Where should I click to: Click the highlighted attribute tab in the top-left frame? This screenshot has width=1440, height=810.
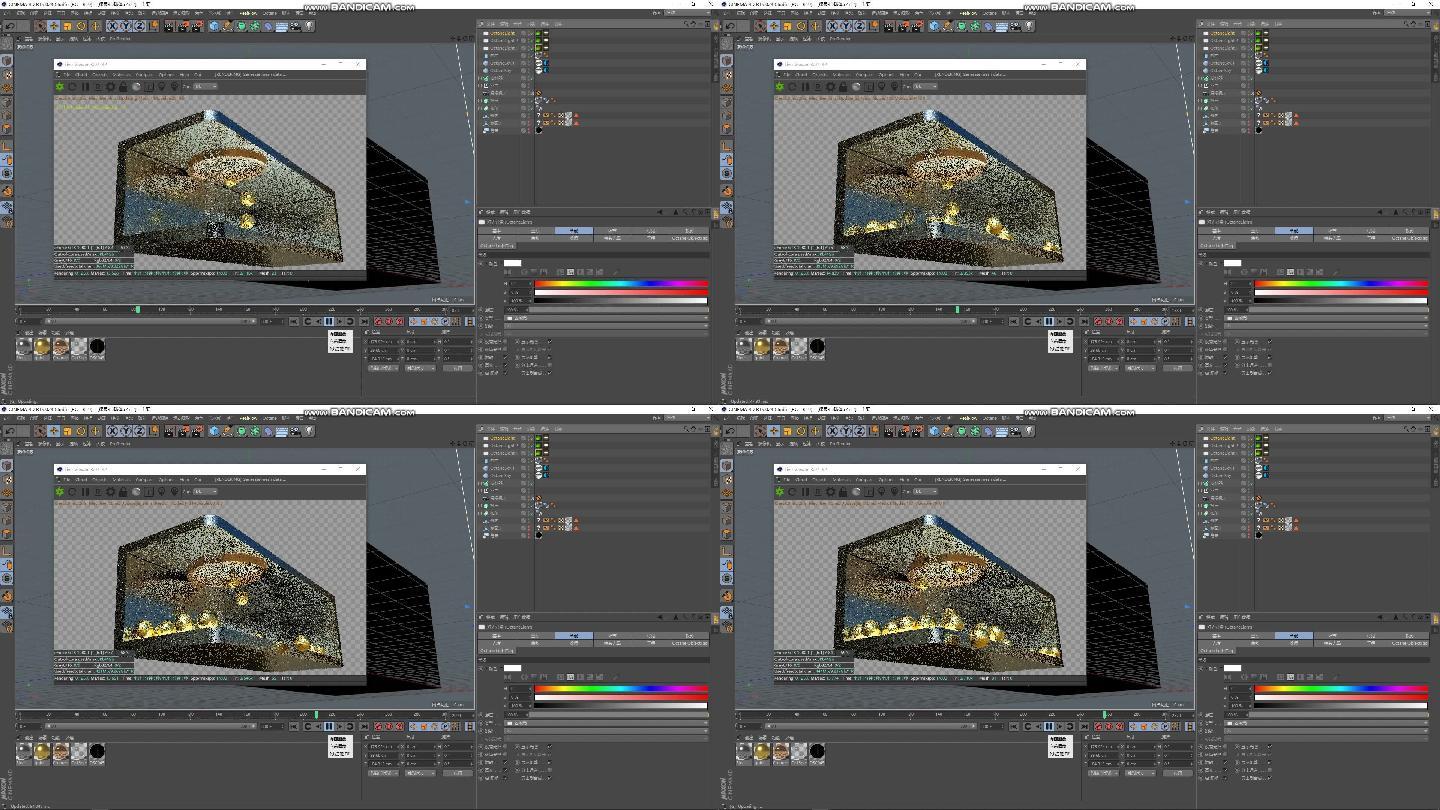click(574, 230)
